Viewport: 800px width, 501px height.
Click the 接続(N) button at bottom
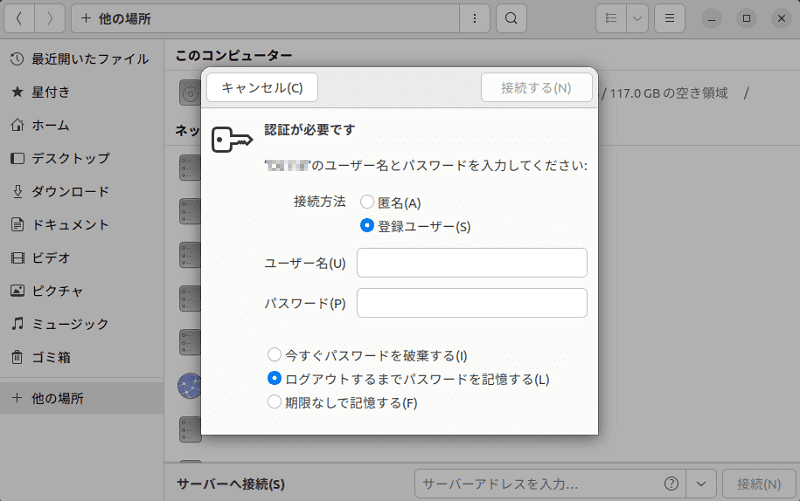(759, 484)
